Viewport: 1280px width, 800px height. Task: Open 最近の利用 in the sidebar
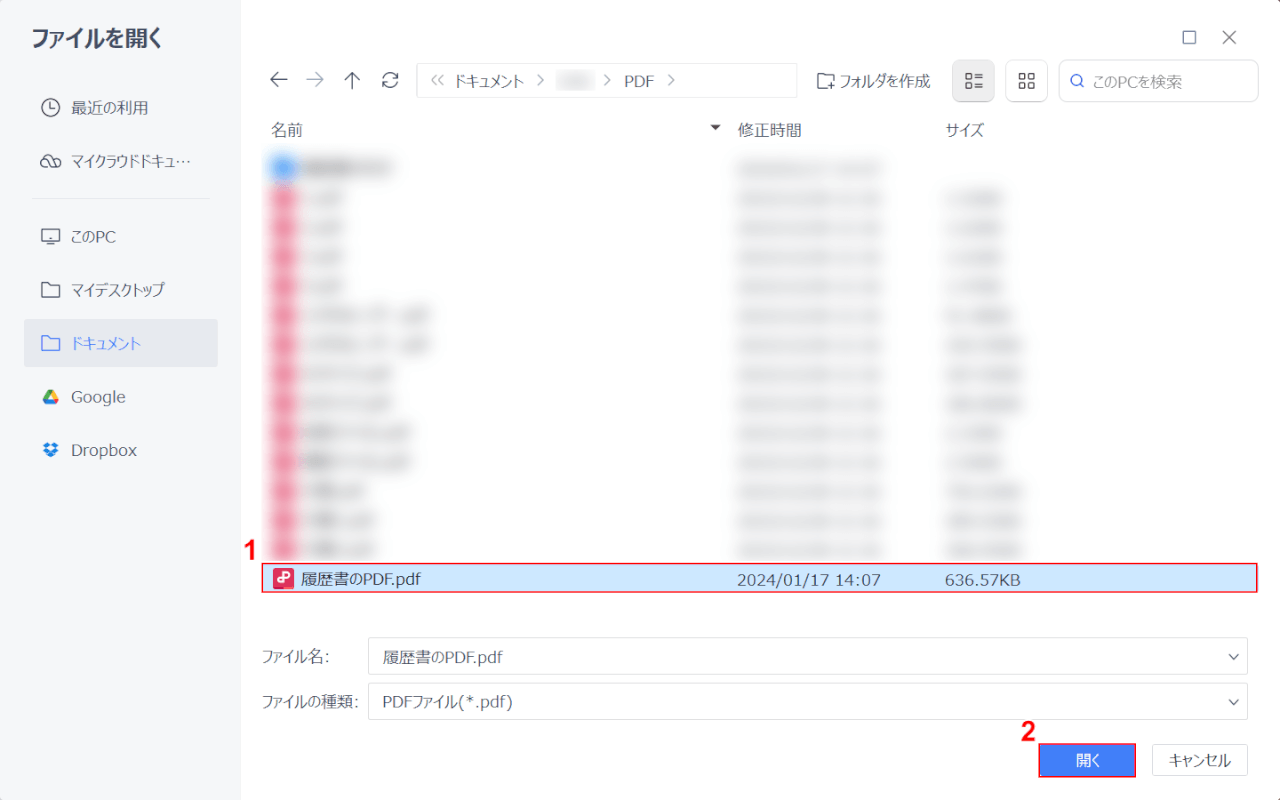tap(121, 108)
